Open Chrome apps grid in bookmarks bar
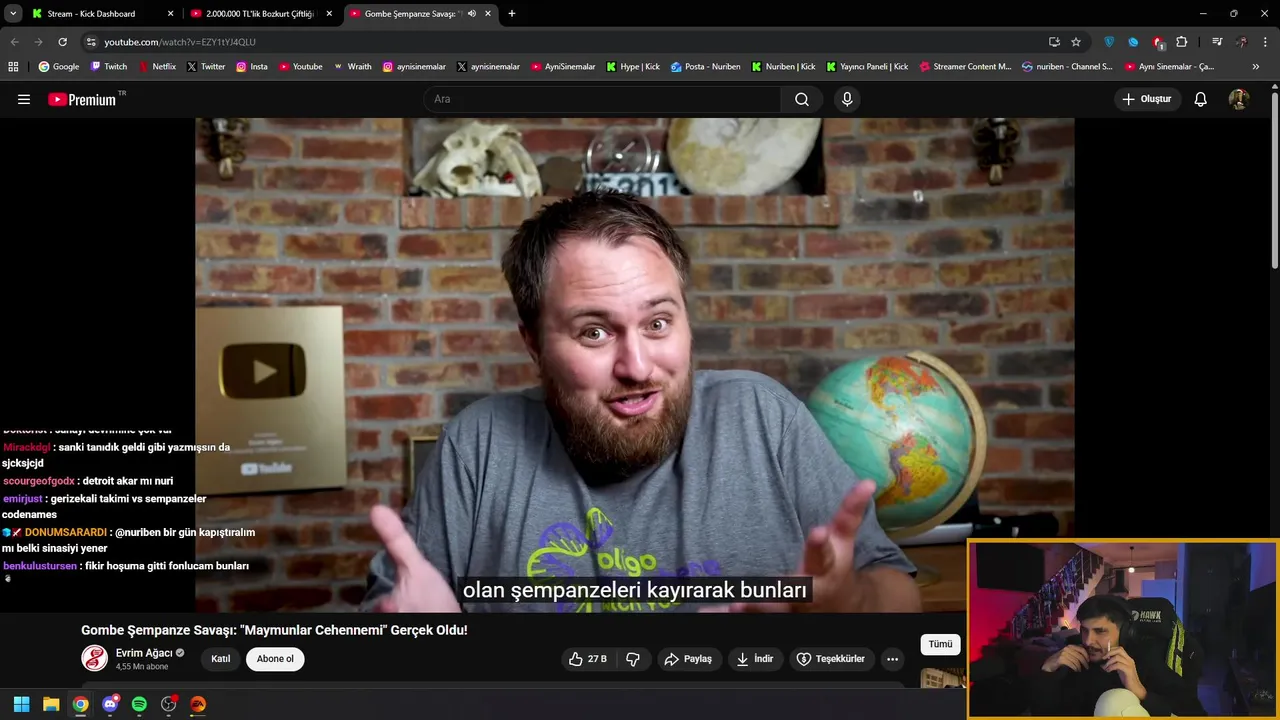1280x720 pixels. pos(13,67)
